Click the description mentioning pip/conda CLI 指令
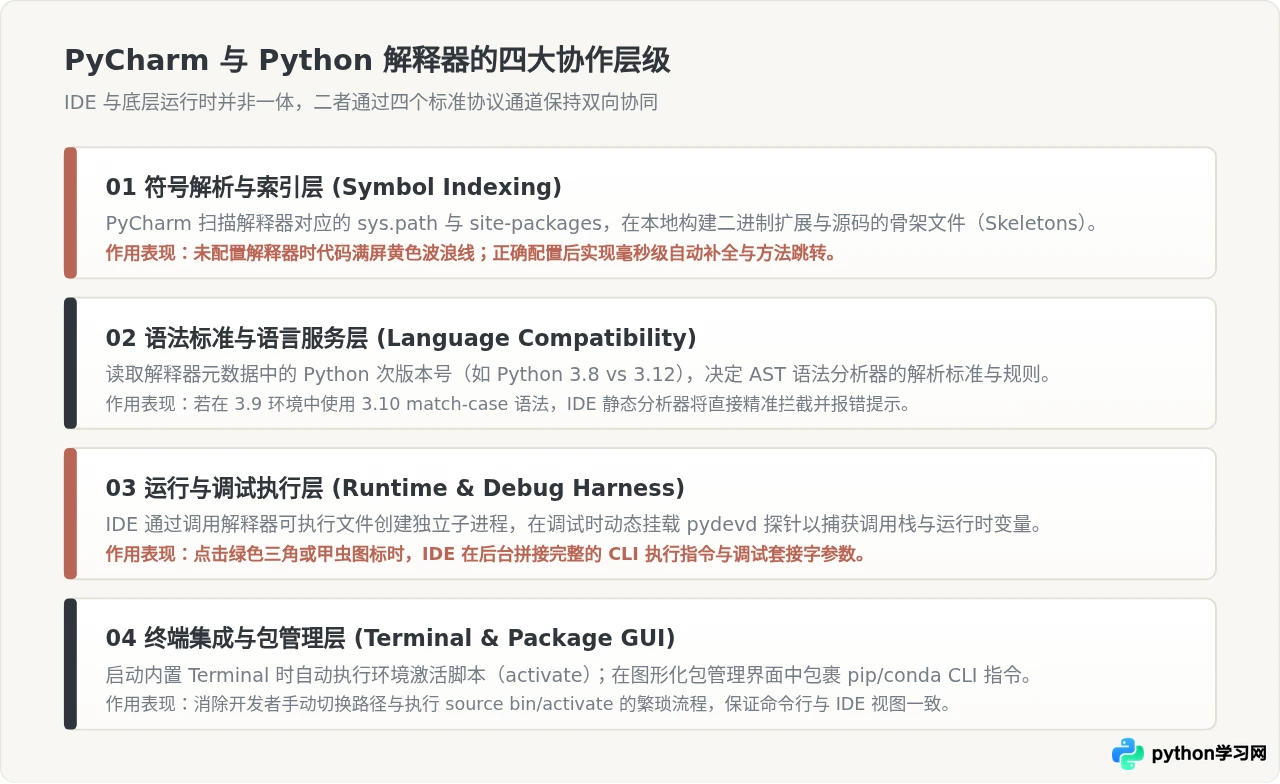Image resolution: width=1280 pixels, height=784 pixels. (x=569, y=675)
